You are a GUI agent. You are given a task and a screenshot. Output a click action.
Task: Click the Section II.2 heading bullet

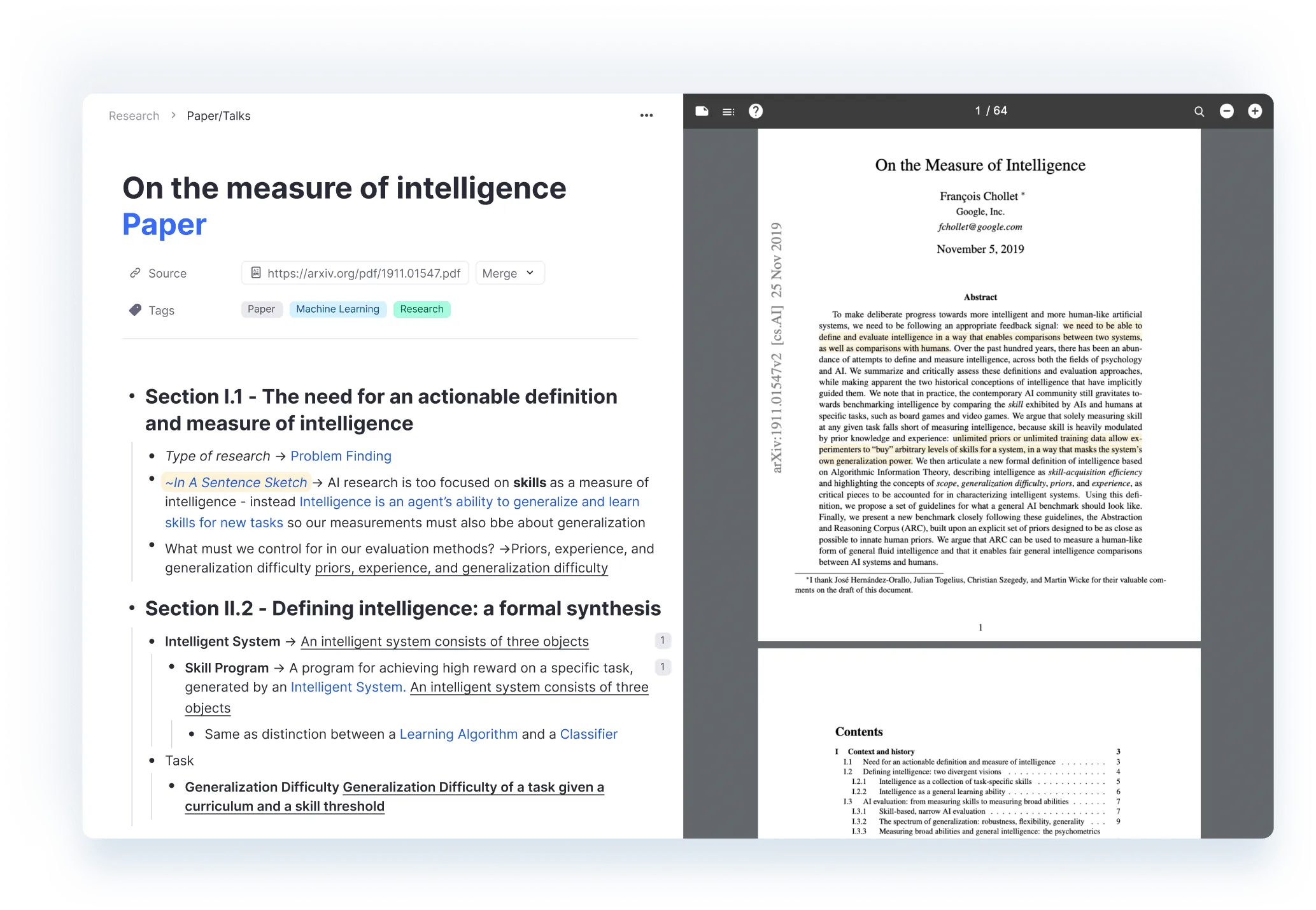[132, 608]
